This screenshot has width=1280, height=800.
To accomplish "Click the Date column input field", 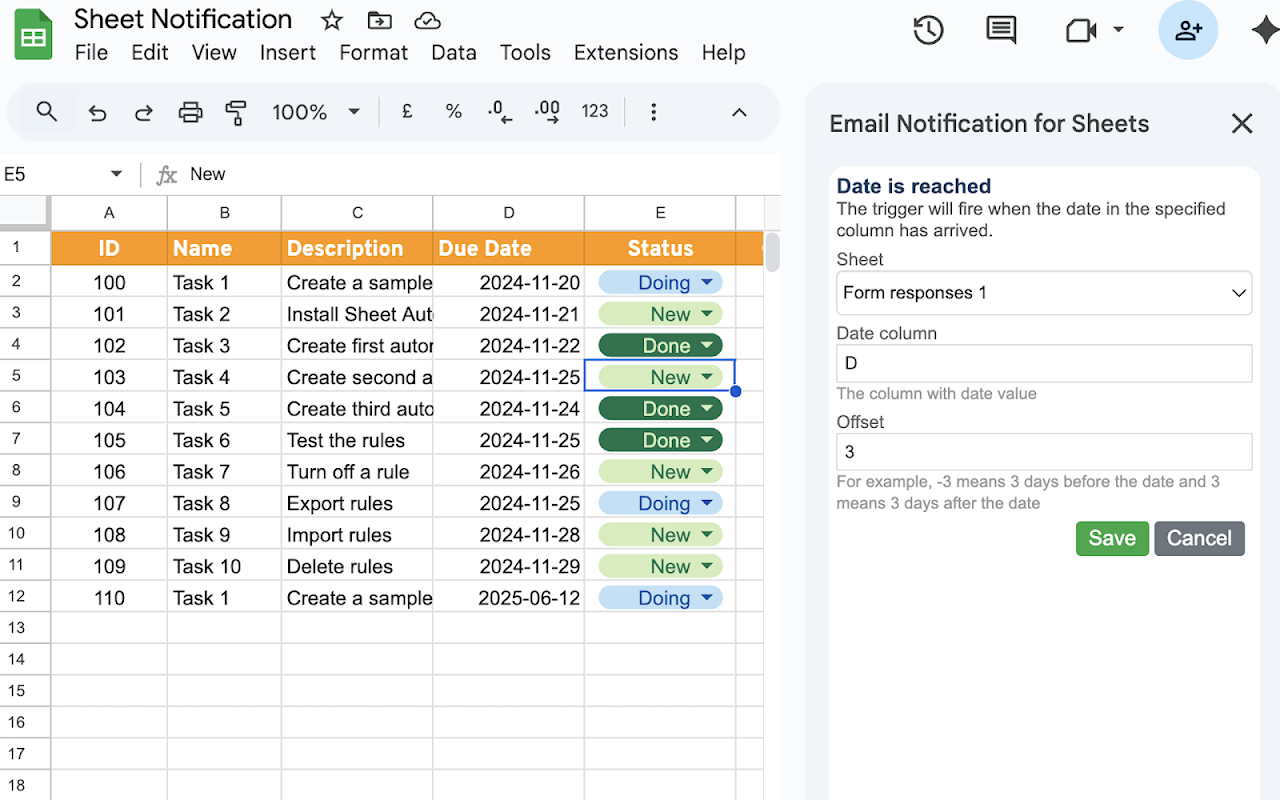I will [x=1044, y=363].
